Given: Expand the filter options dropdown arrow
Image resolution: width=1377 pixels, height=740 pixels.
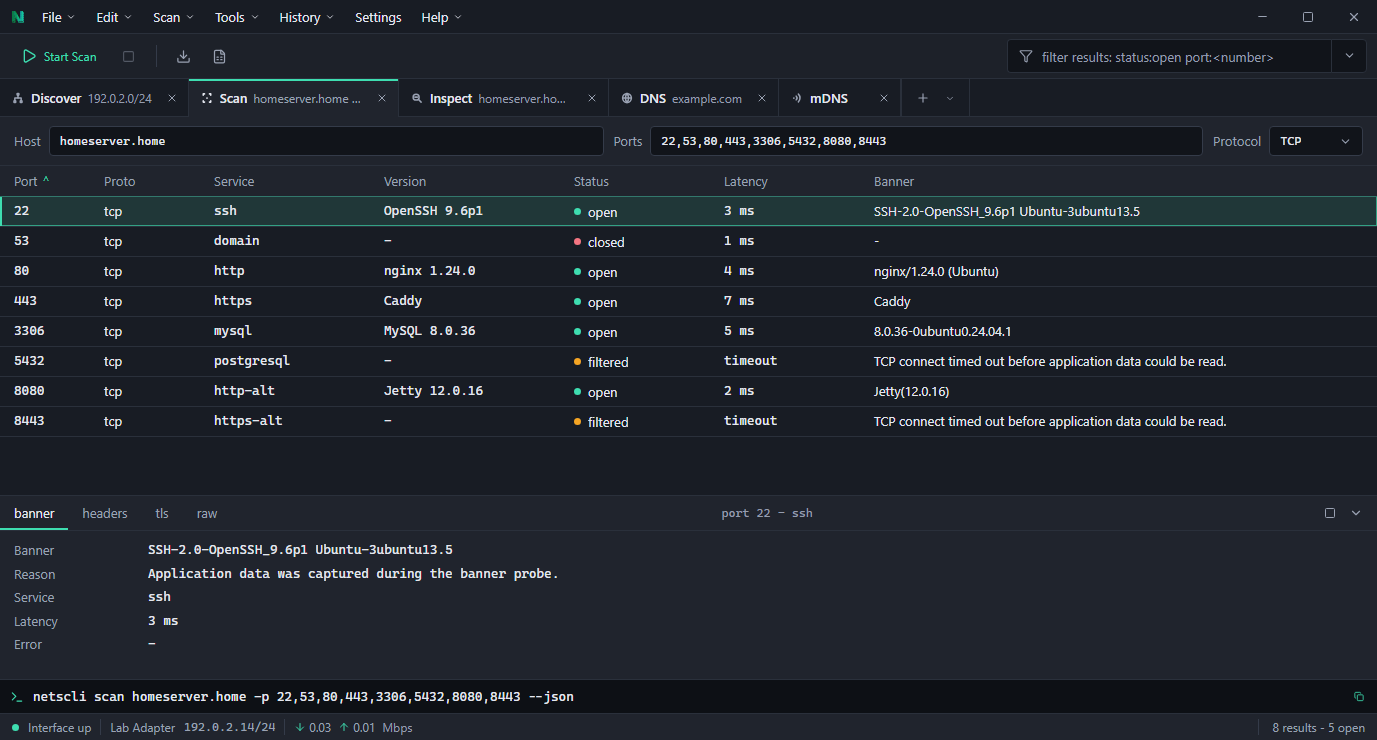Looking at the screenshot, I should tap(1349, 57).
